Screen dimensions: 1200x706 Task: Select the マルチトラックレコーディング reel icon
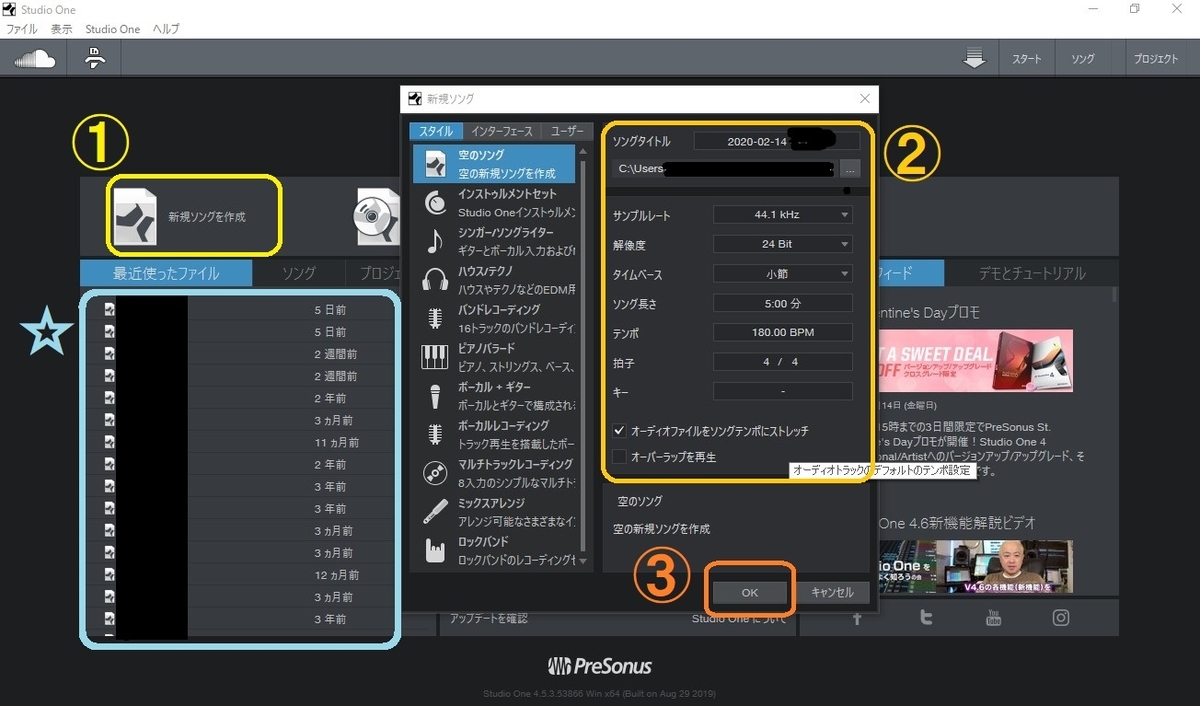pyautogui.click(x=435, y=473)
